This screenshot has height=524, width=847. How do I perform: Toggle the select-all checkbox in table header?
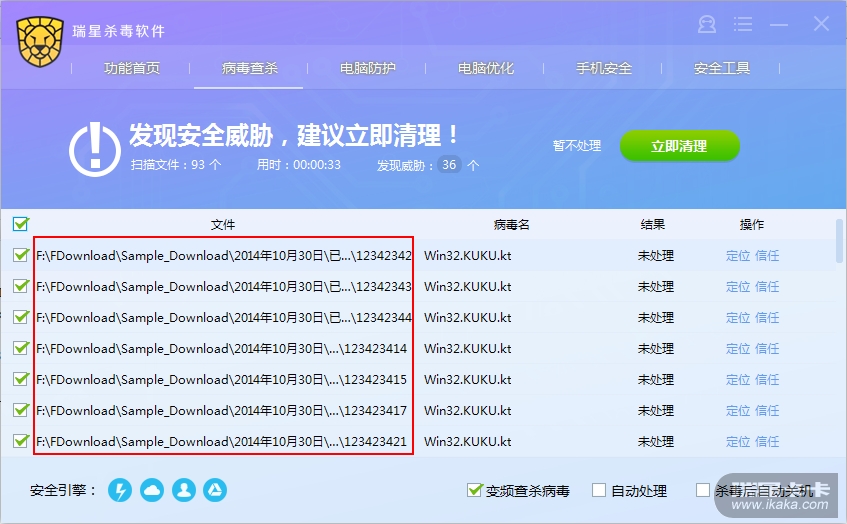(x=21, y=224)
